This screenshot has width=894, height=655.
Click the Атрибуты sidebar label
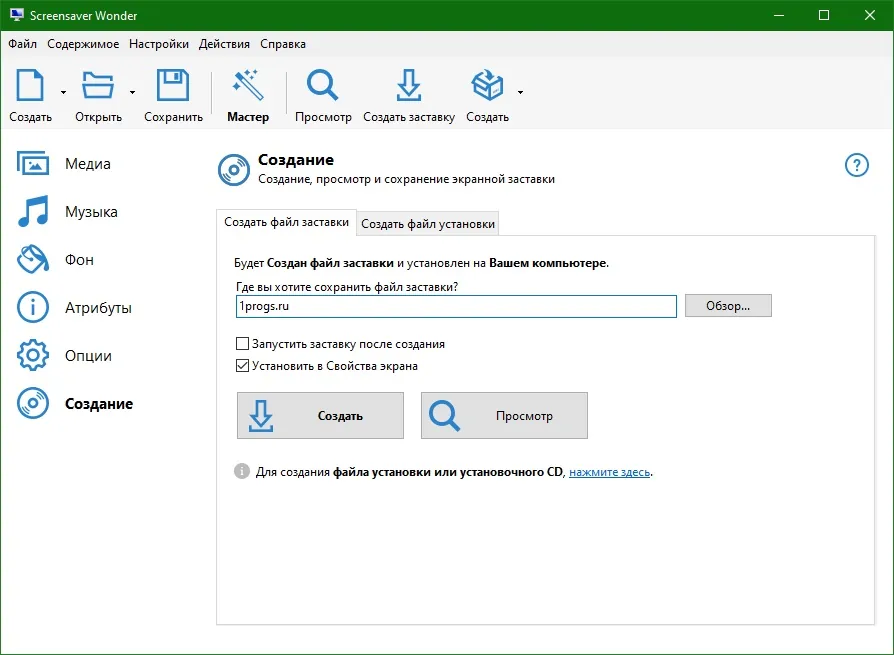(x=98, y=308)
